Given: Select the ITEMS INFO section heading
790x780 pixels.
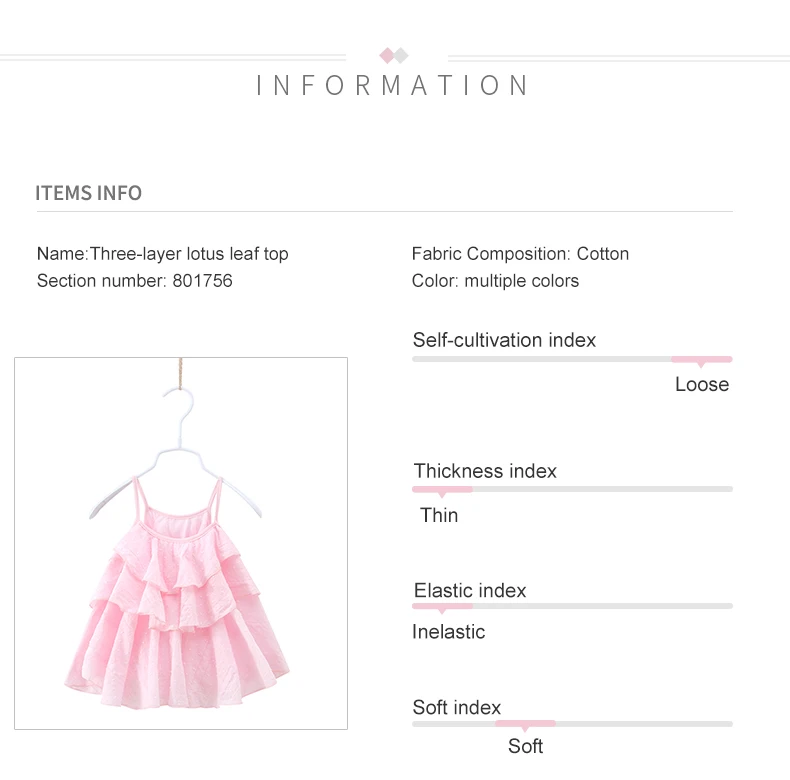Looking at the screenshot, I should click(89, 193).
